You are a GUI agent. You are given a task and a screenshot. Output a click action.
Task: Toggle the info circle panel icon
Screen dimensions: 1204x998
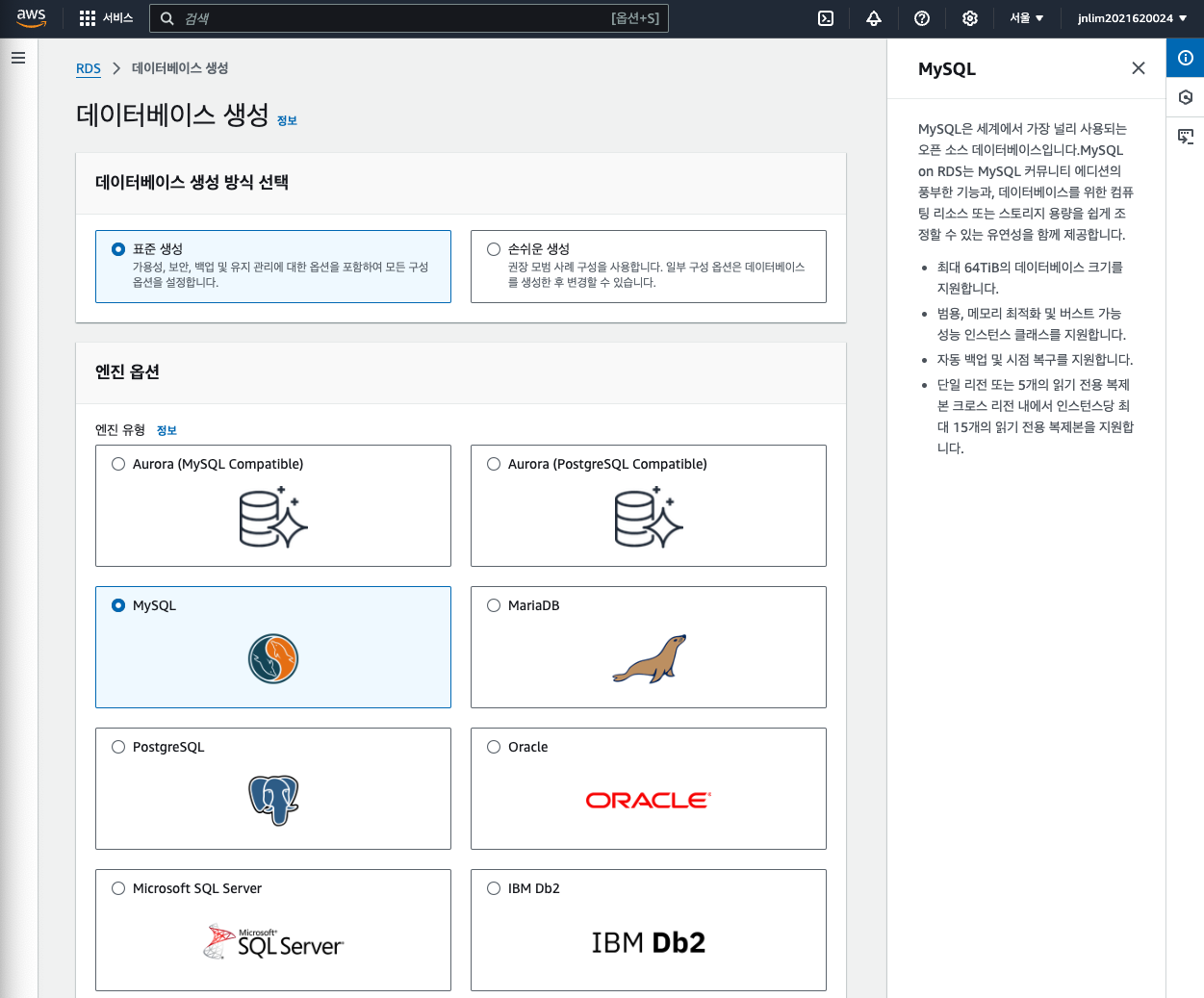1186,58
